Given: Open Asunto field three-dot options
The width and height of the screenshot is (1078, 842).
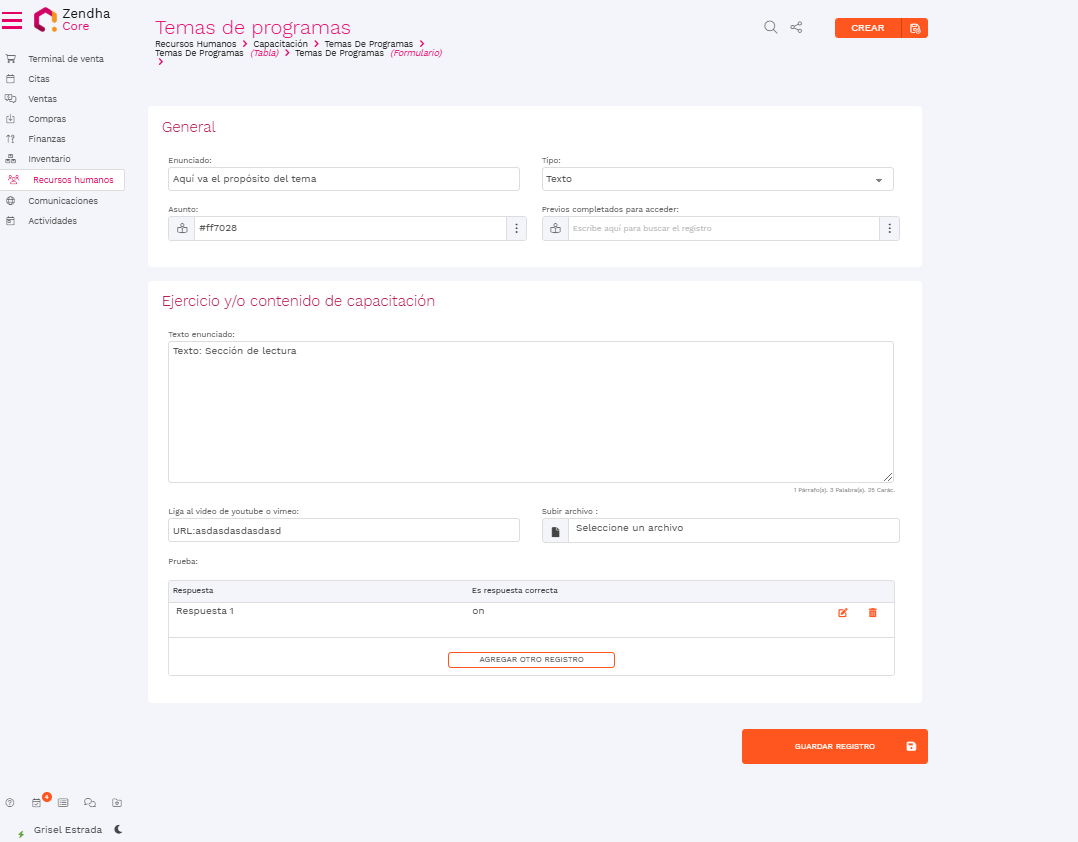Looking at the screenshot, I should (517, 228).
